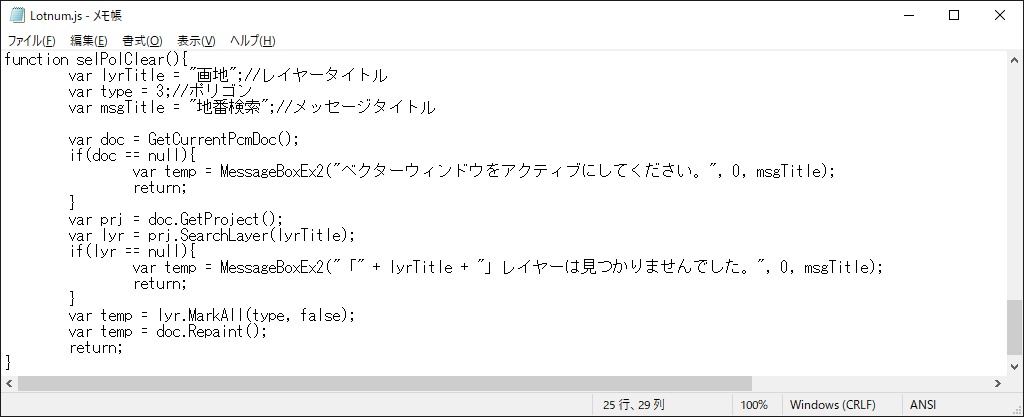Click the 25 行、29 列 position indicator
The height and width of the screenshot is (417, 1024).
[633, 405]
